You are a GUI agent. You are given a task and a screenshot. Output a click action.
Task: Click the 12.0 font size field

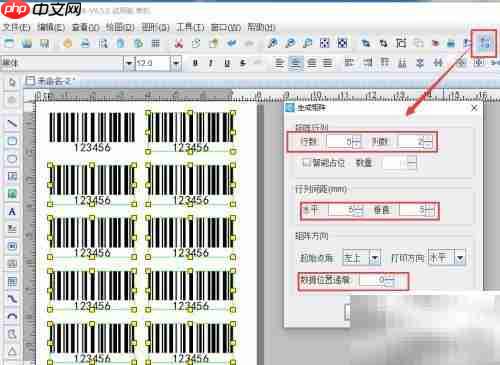pyautogui.click(x=153, y=63)
